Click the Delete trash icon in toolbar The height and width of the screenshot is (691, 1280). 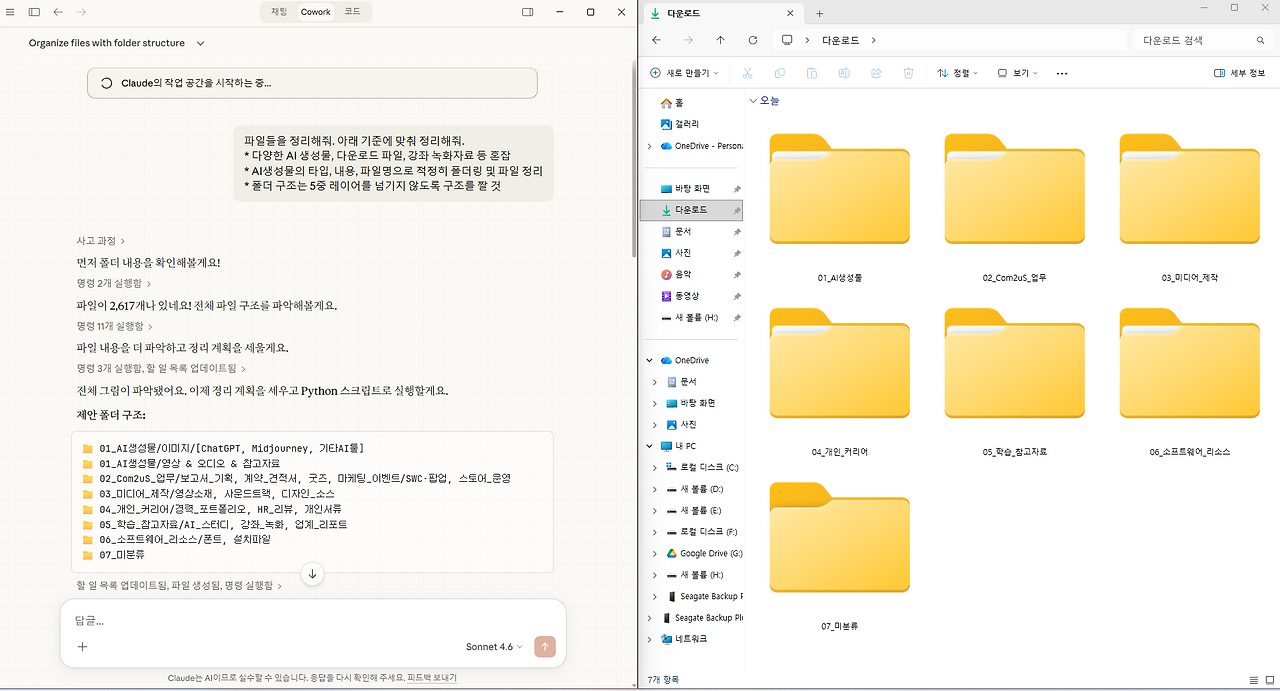point(907,72)
